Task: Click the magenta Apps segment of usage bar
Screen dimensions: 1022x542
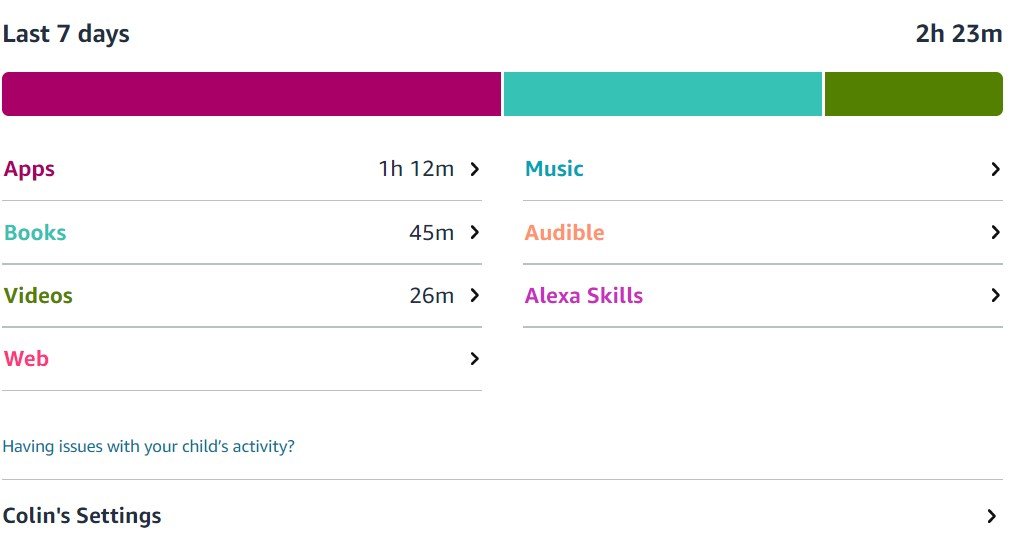Action: click(251, 94)
